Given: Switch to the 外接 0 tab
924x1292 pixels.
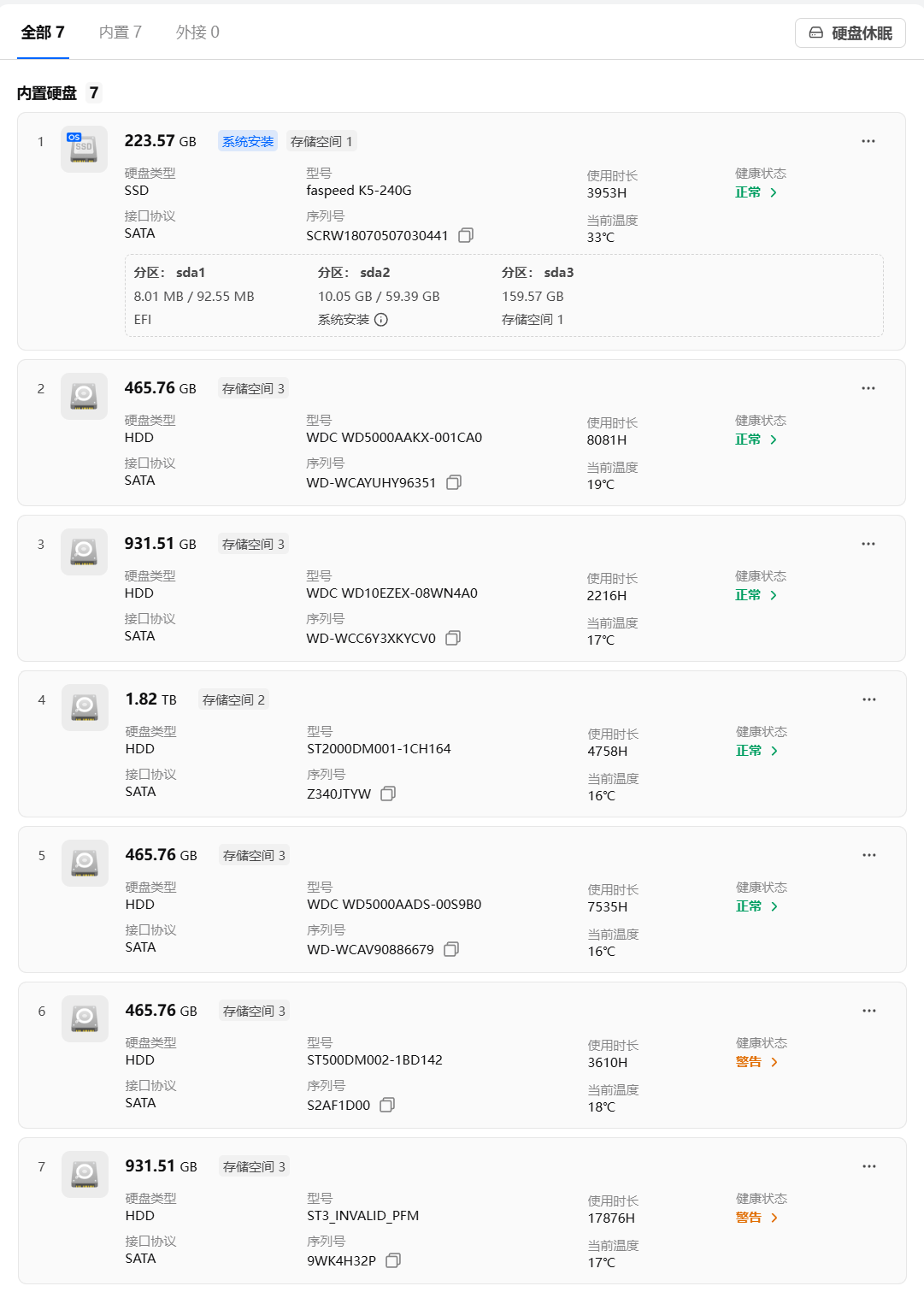Looking at the screenshot, I should (197, 32).
